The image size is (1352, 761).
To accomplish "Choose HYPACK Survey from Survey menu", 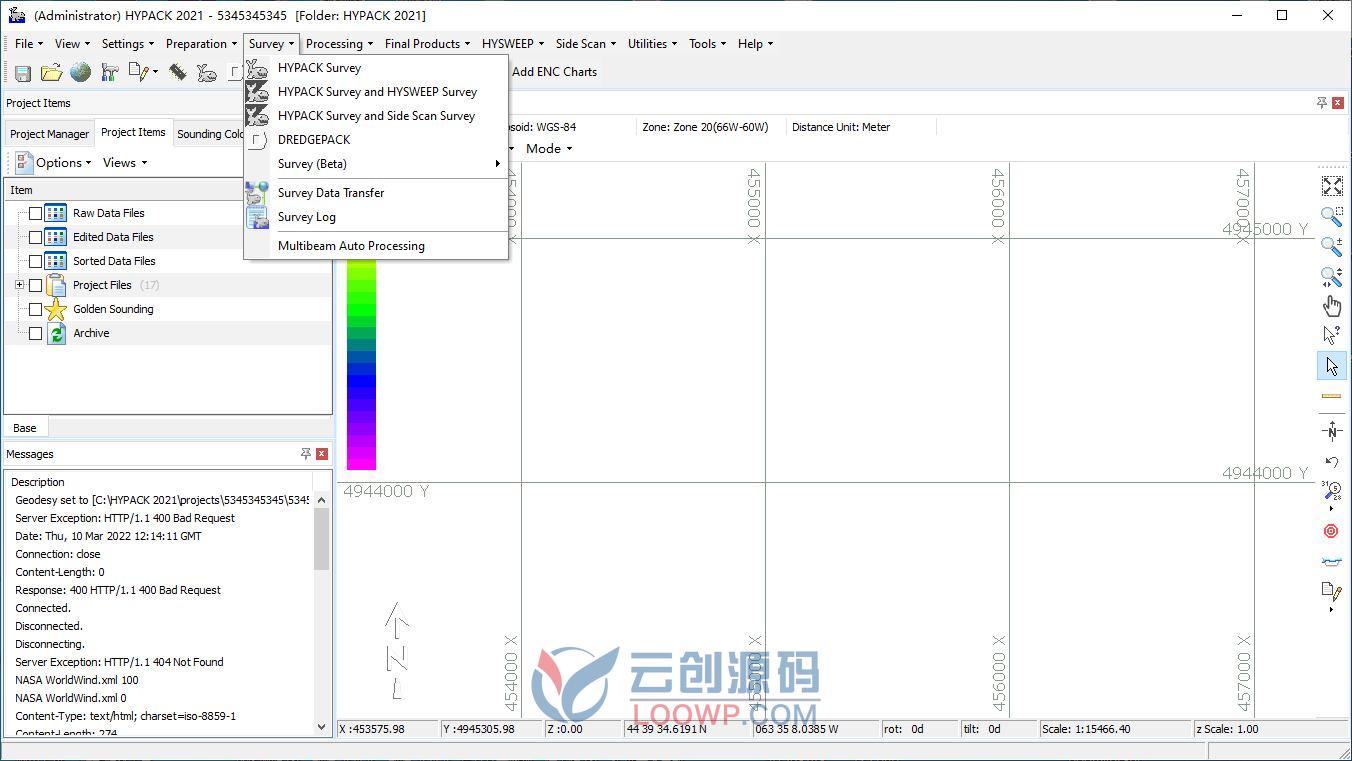I will (x=376, y=68).
